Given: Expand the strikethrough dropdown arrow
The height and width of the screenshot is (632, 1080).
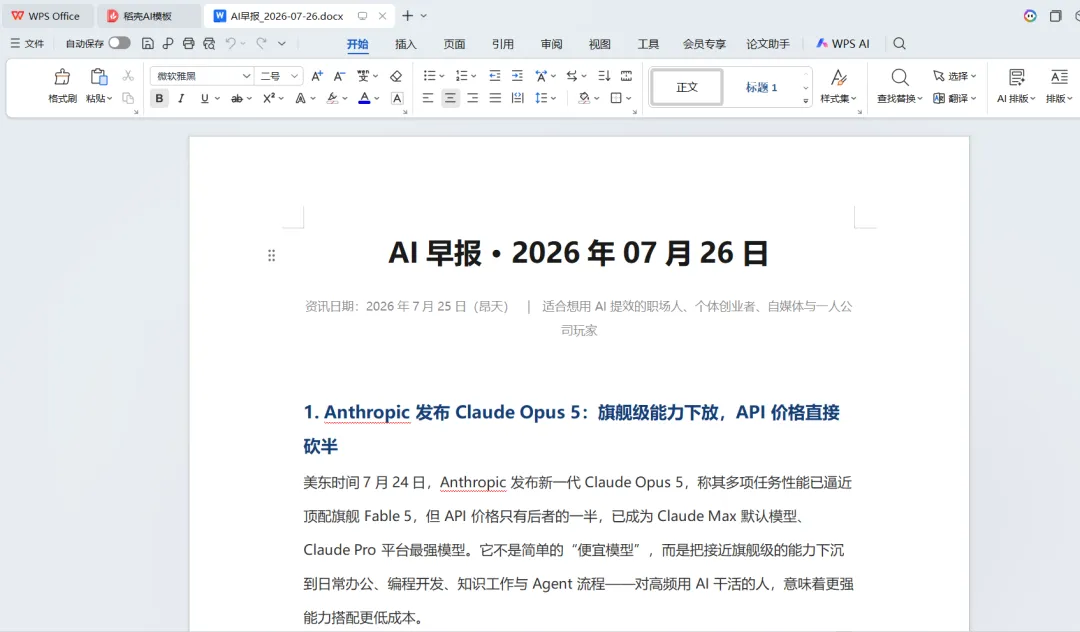Looking at the screenshot, I should tap(249, 98).
